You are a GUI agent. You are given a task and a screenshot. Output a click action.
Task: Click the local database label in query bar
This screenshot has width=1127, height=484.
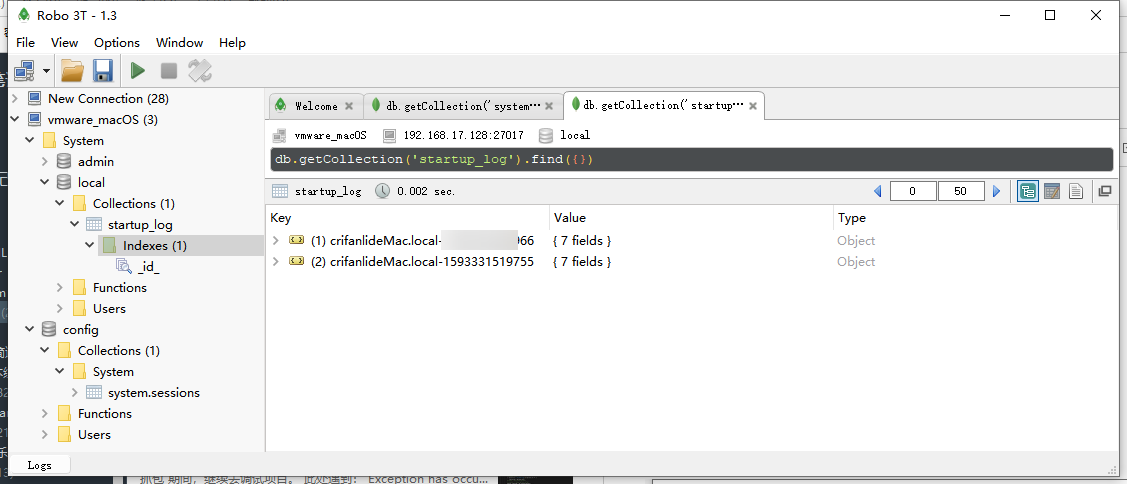coord(575,135)
